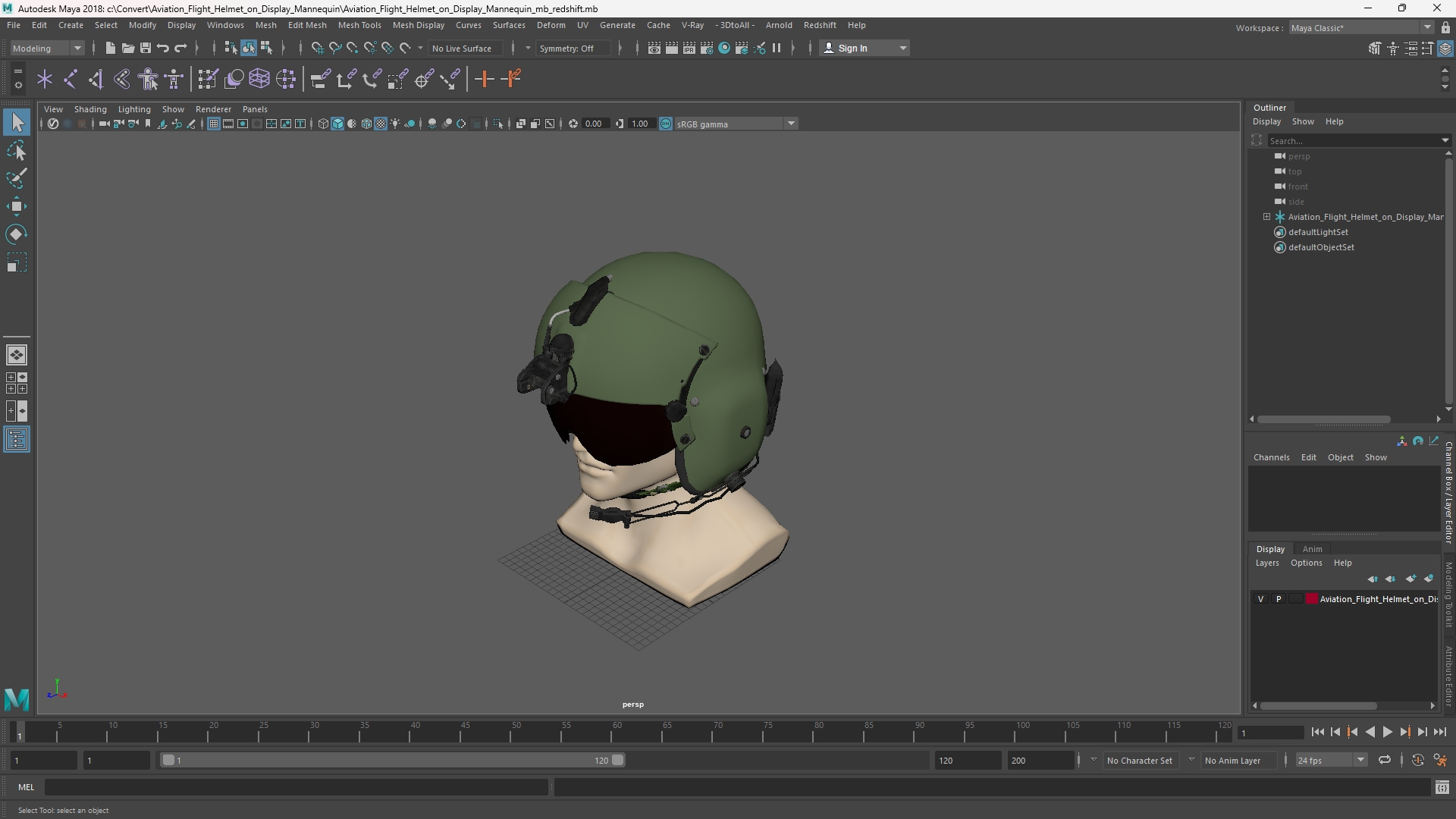Expand Aviation_Flight_Helmet node in Outliner

[x=1266, y=217]
